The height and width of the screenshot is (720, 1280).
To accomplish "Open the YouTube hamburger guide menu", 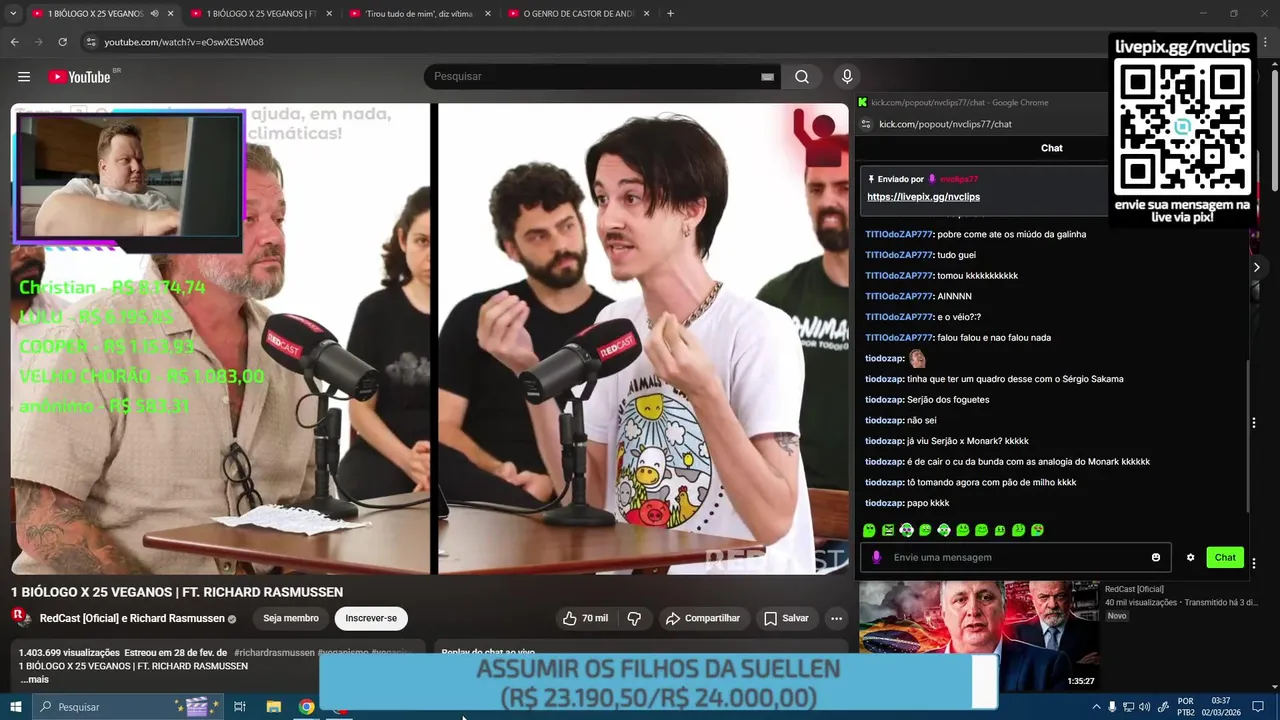I will tap(24, 77).
